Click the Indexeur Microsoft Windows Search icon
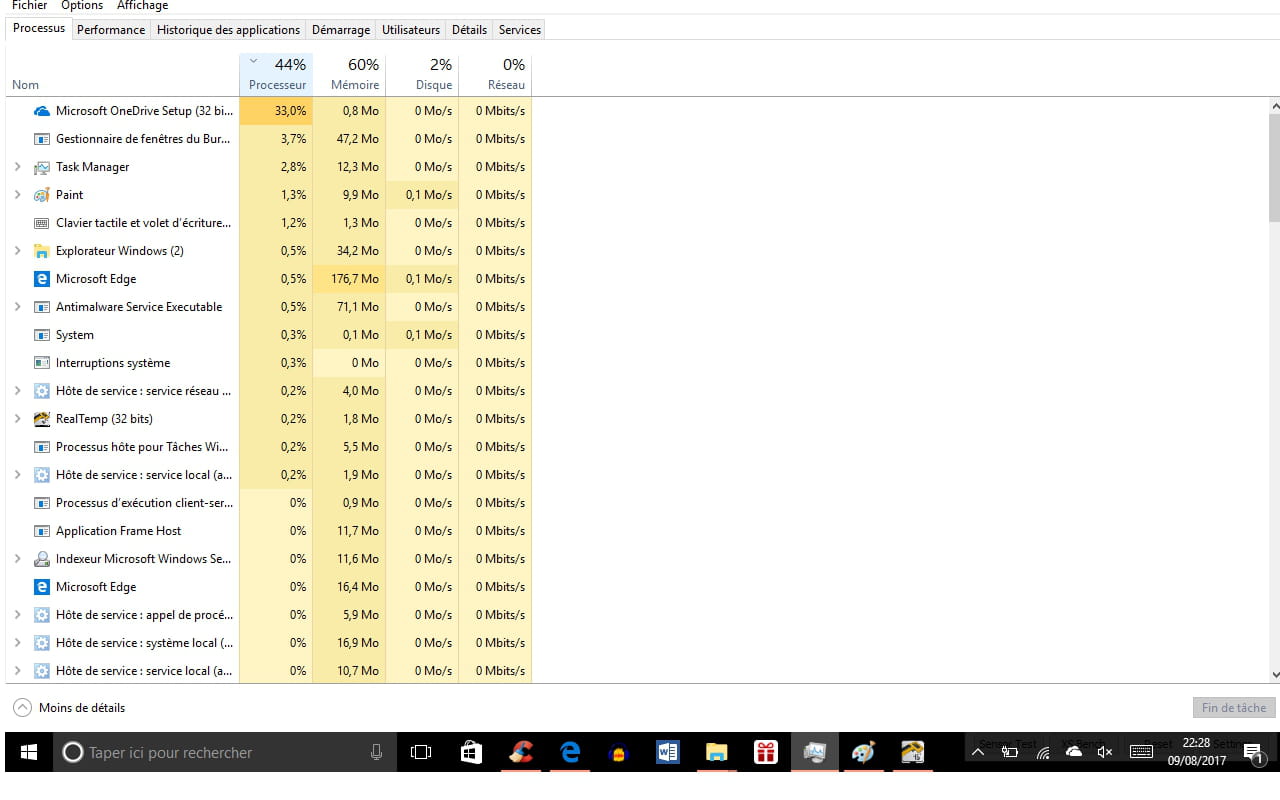Screen dimensions: 1280x800 pyautogui.click(x=42, y=559)
